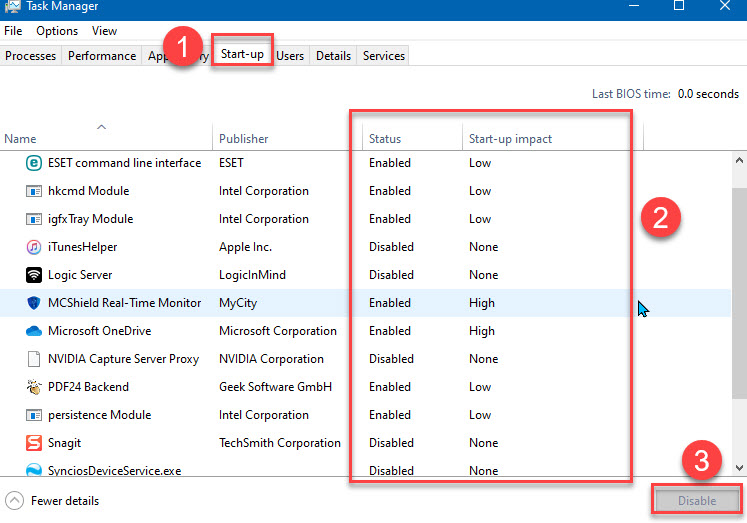Select the Snagit entry
The image size is (747, 523).
365,443
